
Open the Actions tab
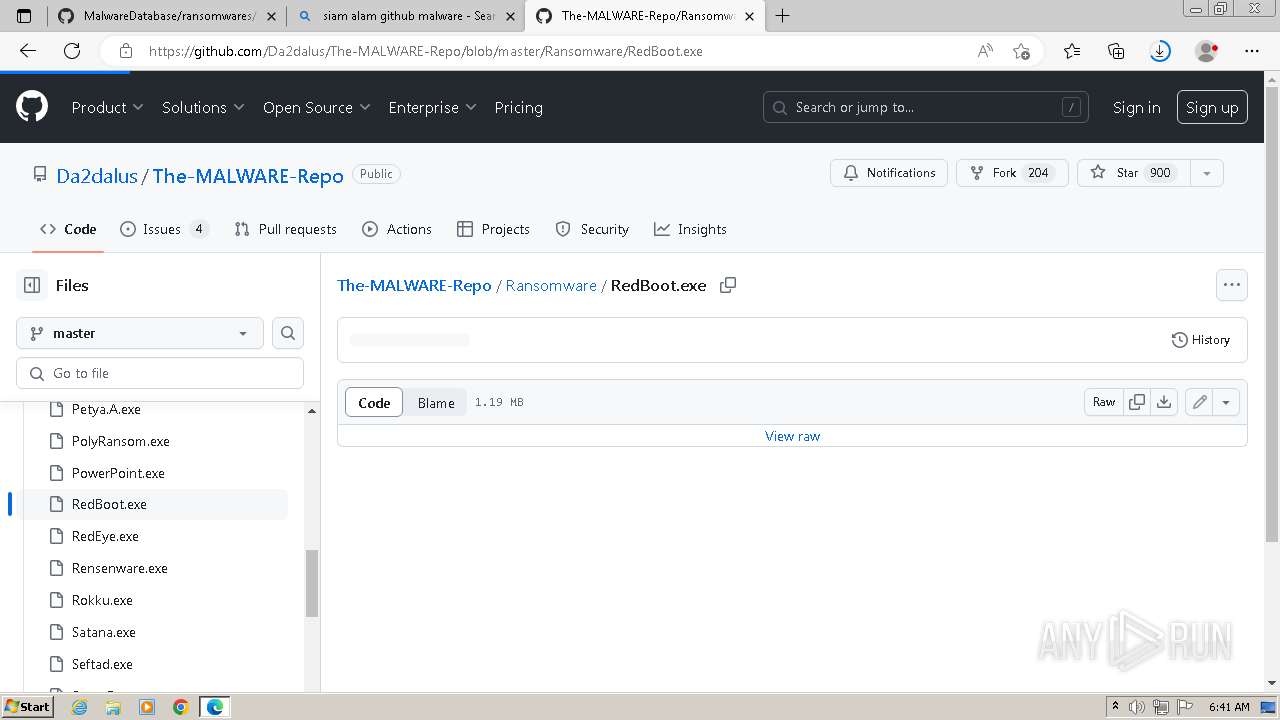click(x=397, y=229)
